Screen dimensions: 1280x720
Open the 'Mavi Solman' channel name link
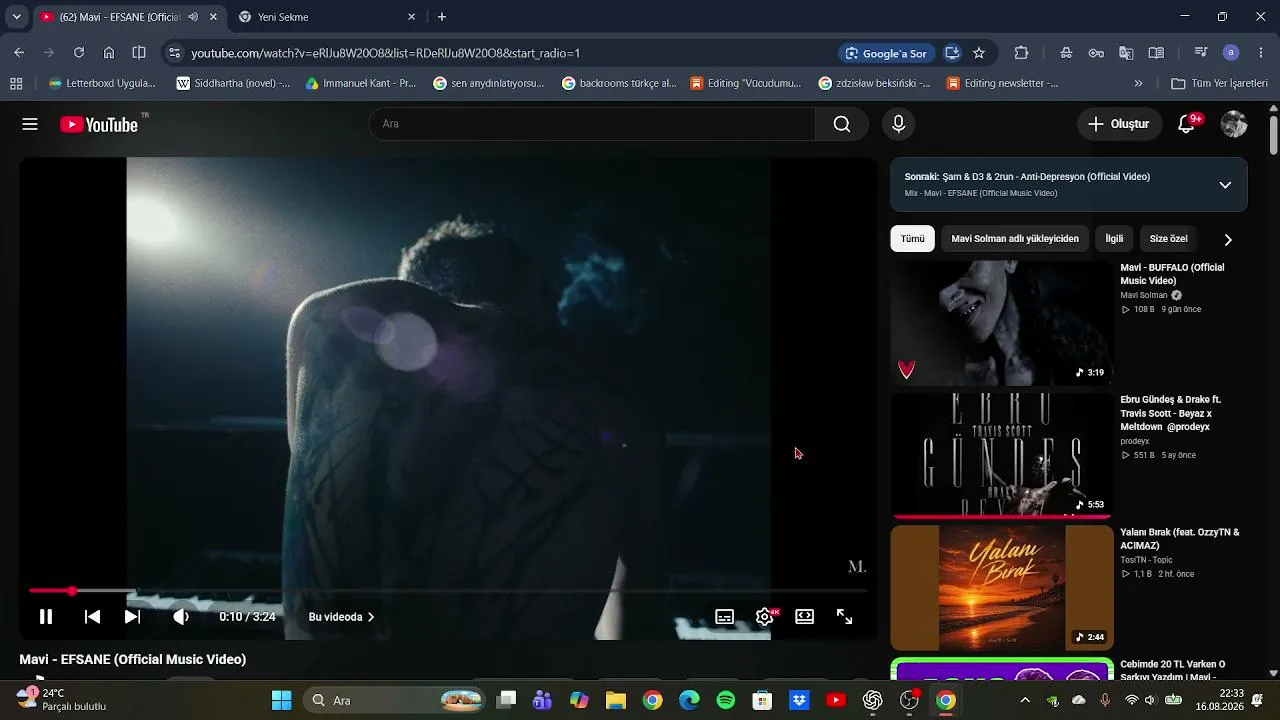pyautogui.click(x=1144, y=296)
